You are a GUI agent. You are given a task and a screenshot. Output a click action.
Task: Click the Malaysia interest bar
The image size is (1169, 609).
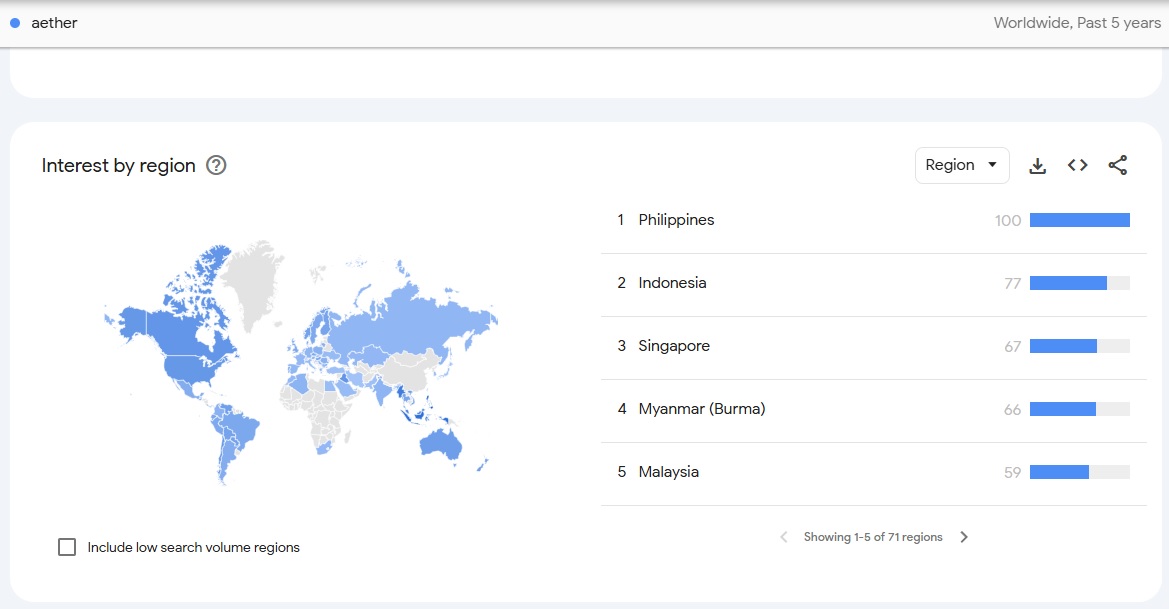click(1080, 472)
